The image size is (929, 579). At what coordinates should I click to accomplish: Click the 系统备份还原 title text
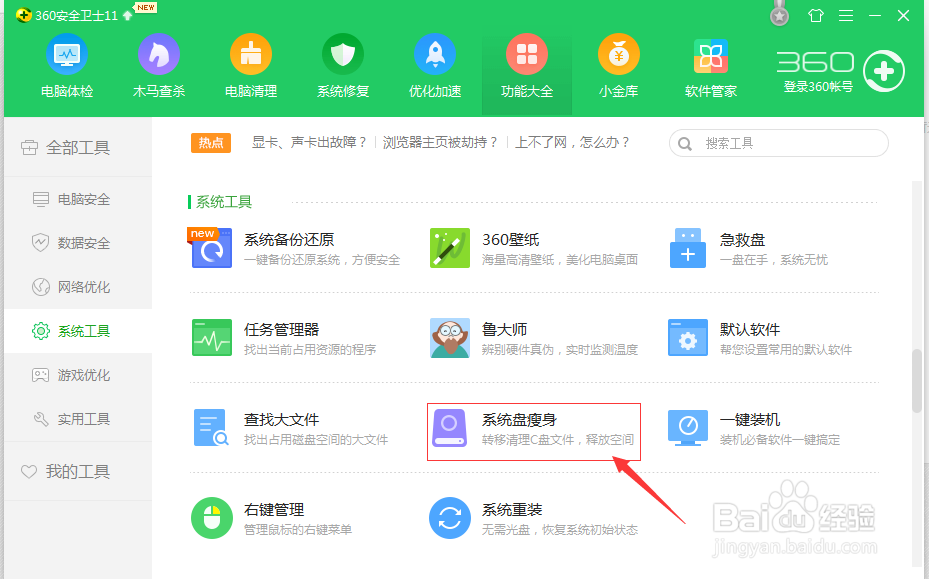point(289,239)
